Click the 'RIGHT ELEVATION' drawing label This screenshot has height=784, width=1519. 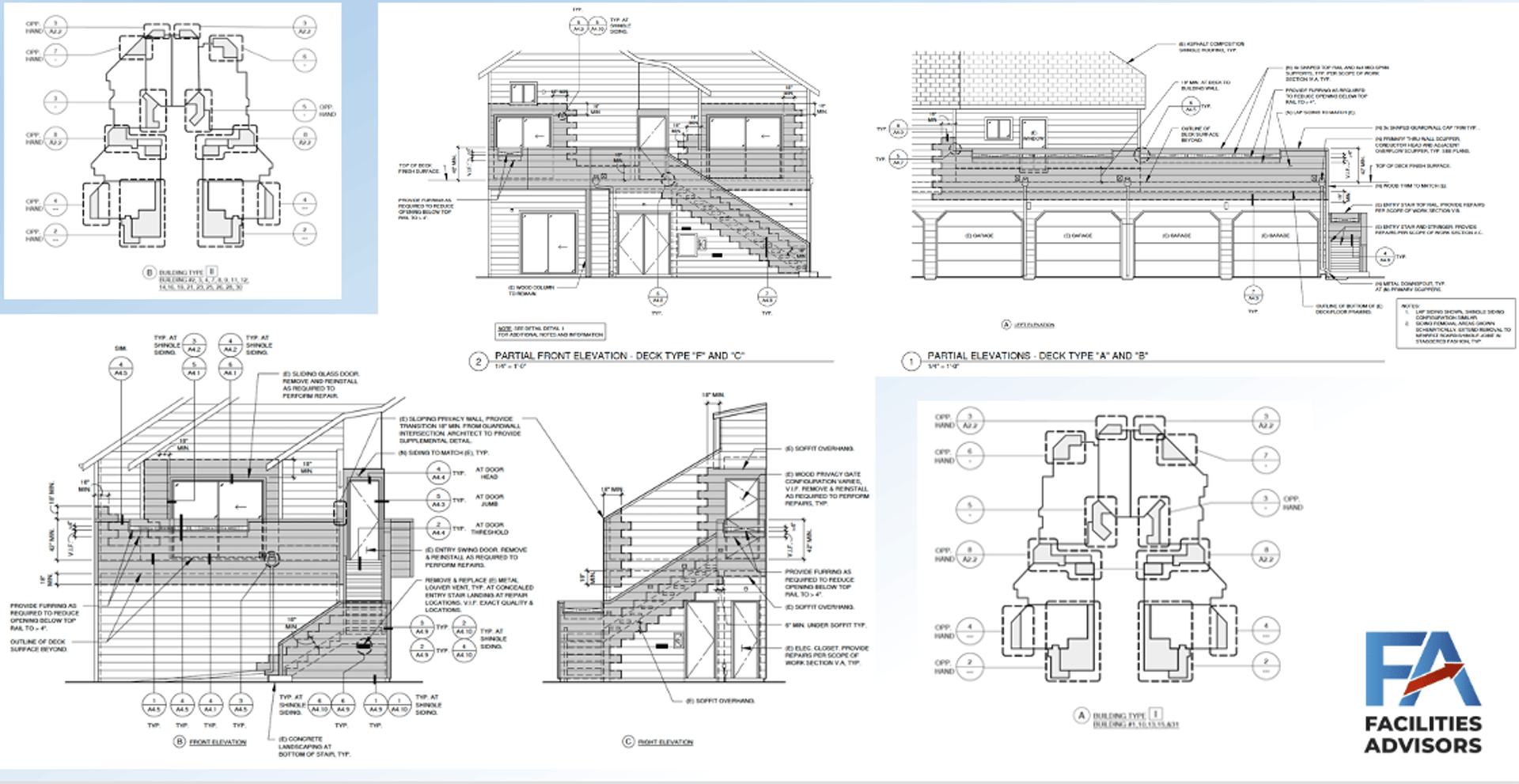click(665, 742)
